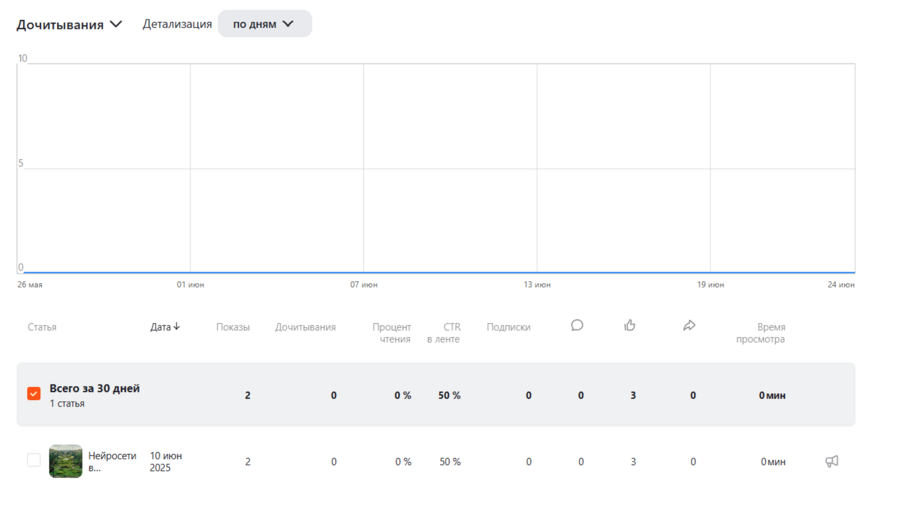The image size is (900, 511).
Task: Tick the checkbox beside 'Нейросети в...' article
Action: pos(34,460)
